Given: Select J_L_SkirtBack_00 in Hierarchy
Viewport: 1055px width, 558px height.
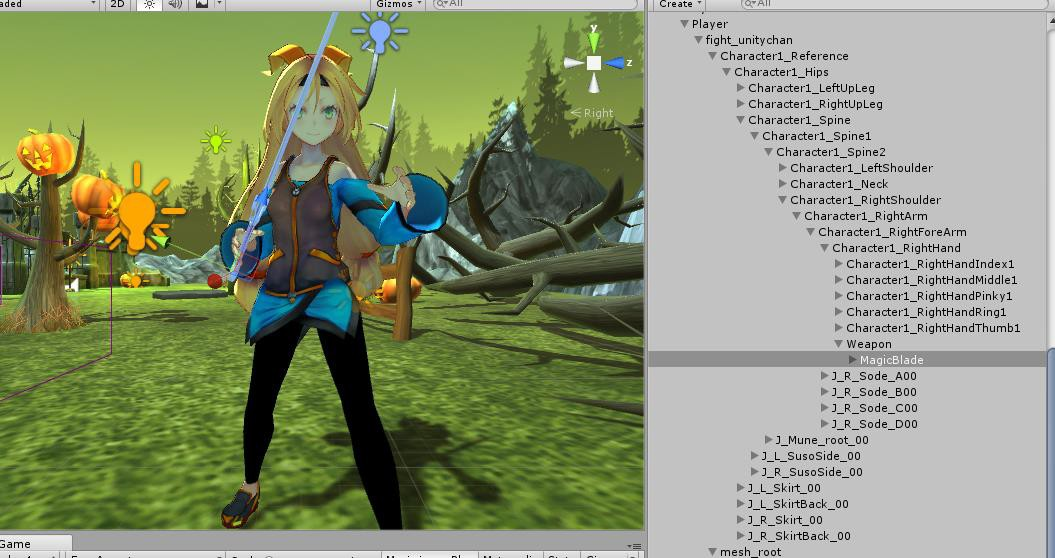Looking at the screenshot, I should click(798, 504).
